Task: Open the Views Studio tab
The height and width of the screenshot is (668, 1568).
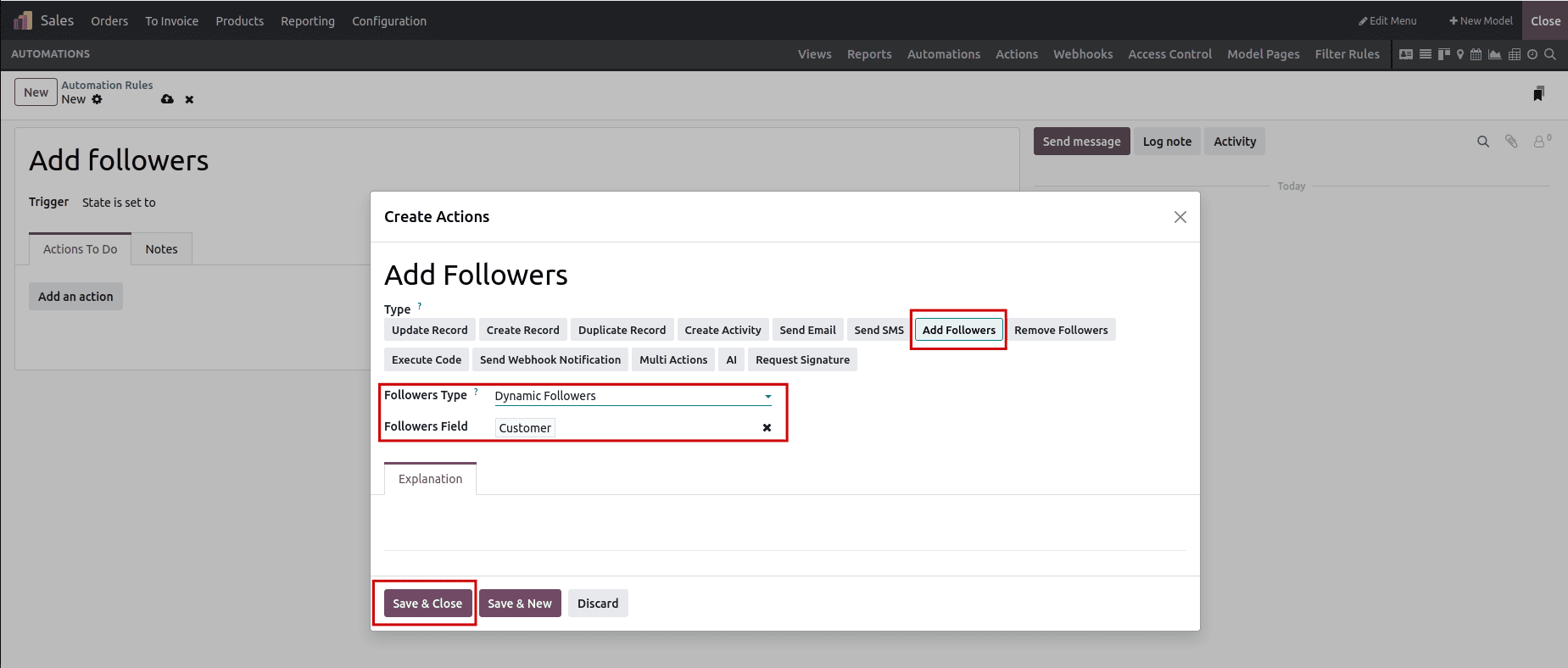Action: (814, 54)
